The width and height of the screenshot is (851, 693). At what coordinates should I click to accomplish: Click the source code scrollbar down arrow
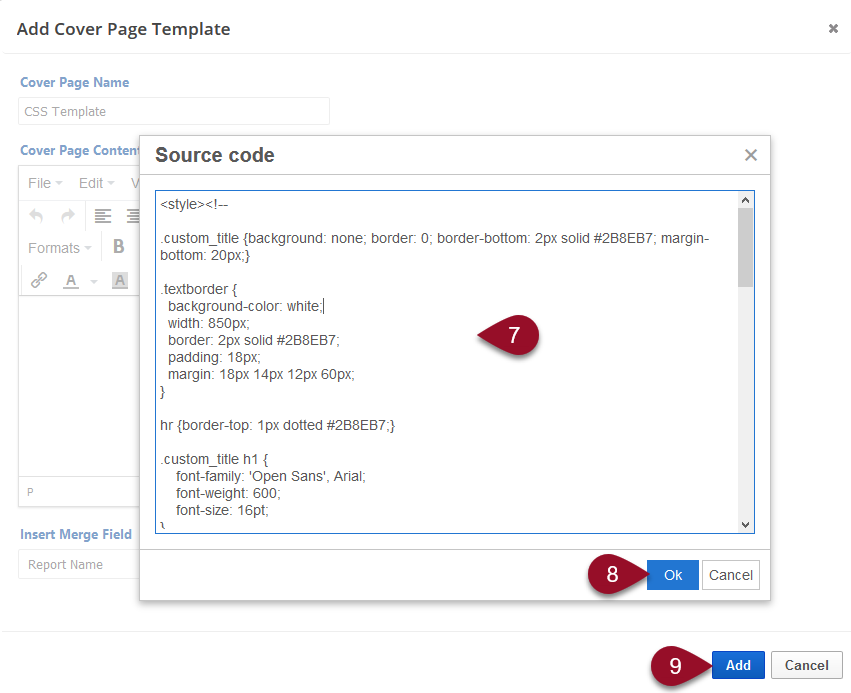click(745, 524)
